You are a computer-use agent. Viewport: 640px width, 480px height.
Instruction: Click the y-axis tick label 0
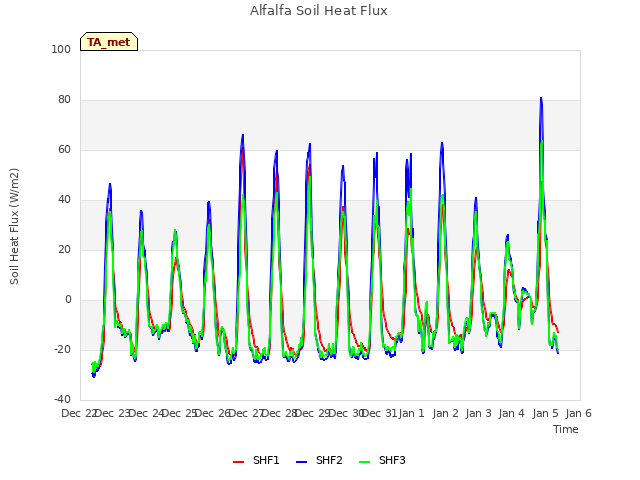(x=68, y=300)
